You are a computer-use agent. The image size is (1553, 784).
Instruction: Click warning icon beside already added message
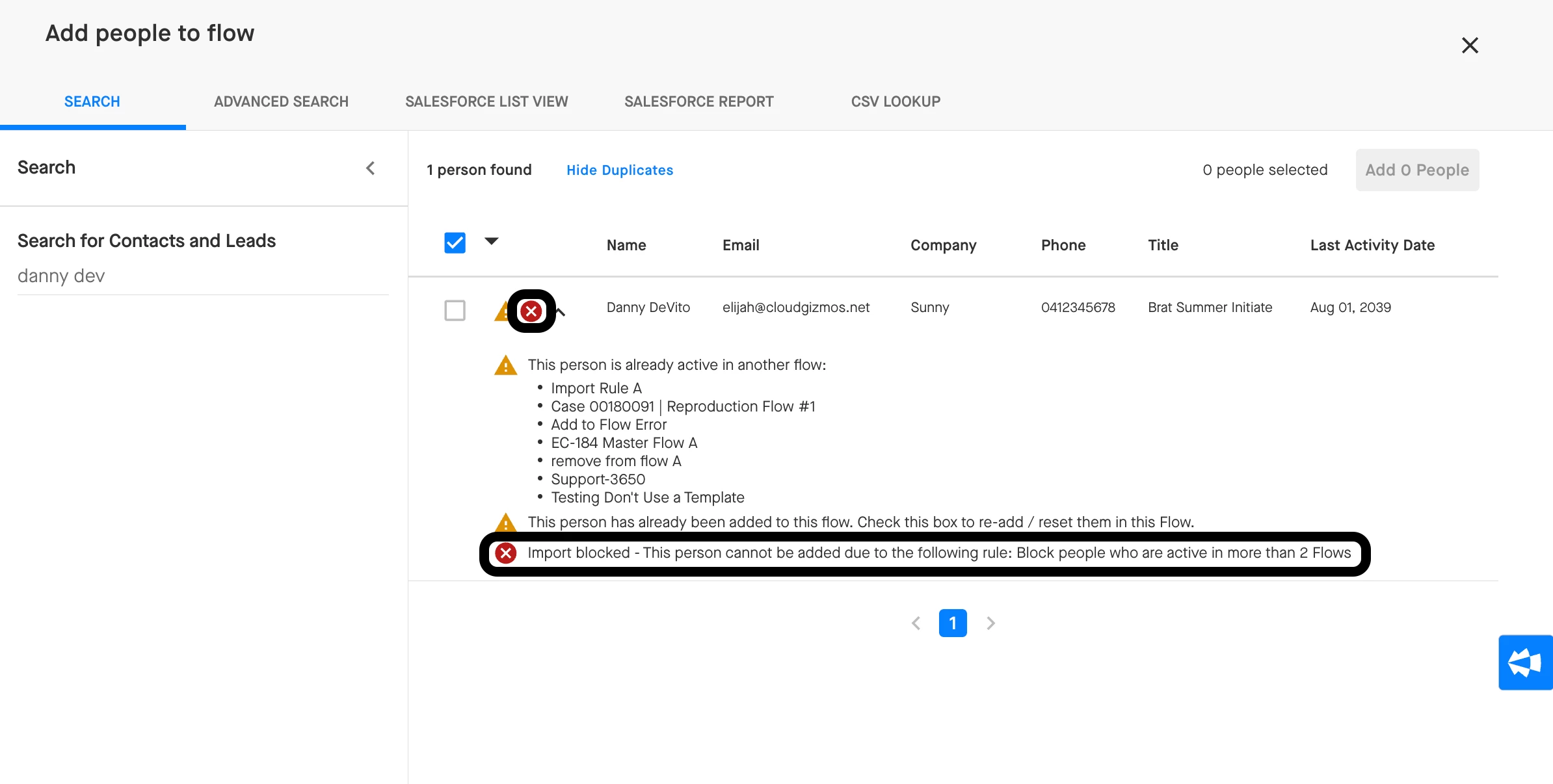(505, 522)
